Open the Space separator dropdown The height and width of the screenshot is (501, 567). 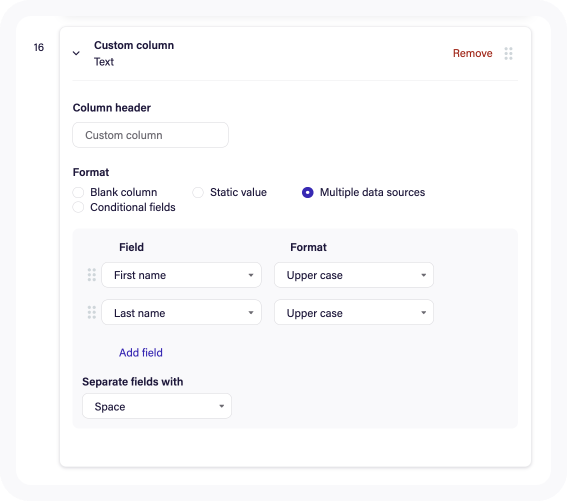coord(157,406)
